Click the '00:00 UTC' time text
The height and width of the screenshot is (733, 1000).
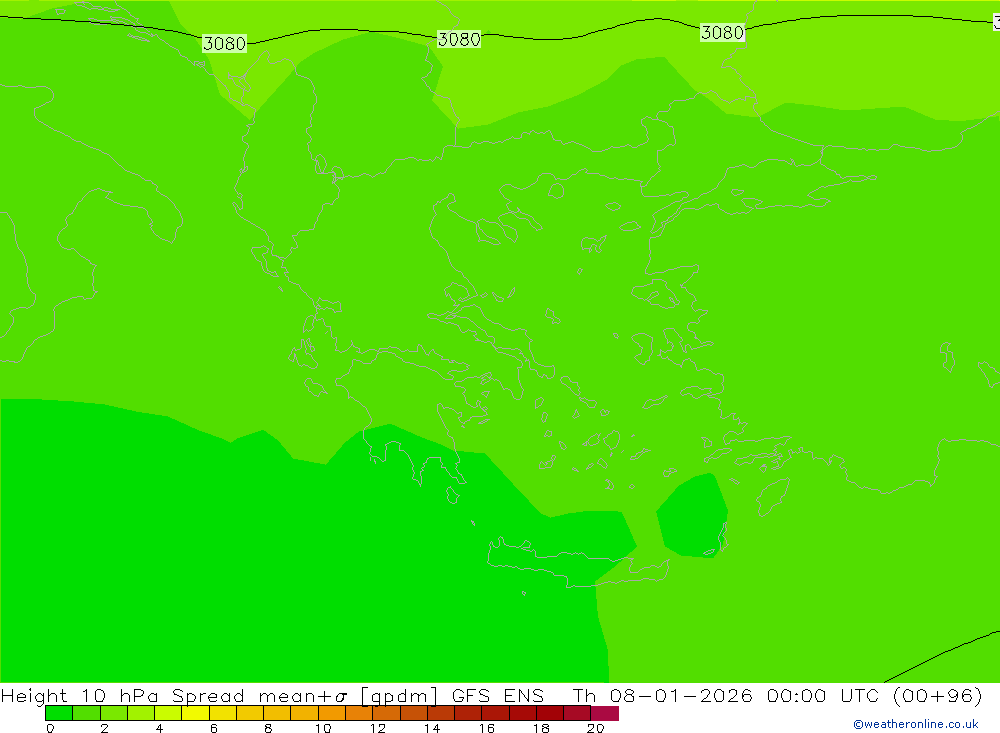(823, 695)
